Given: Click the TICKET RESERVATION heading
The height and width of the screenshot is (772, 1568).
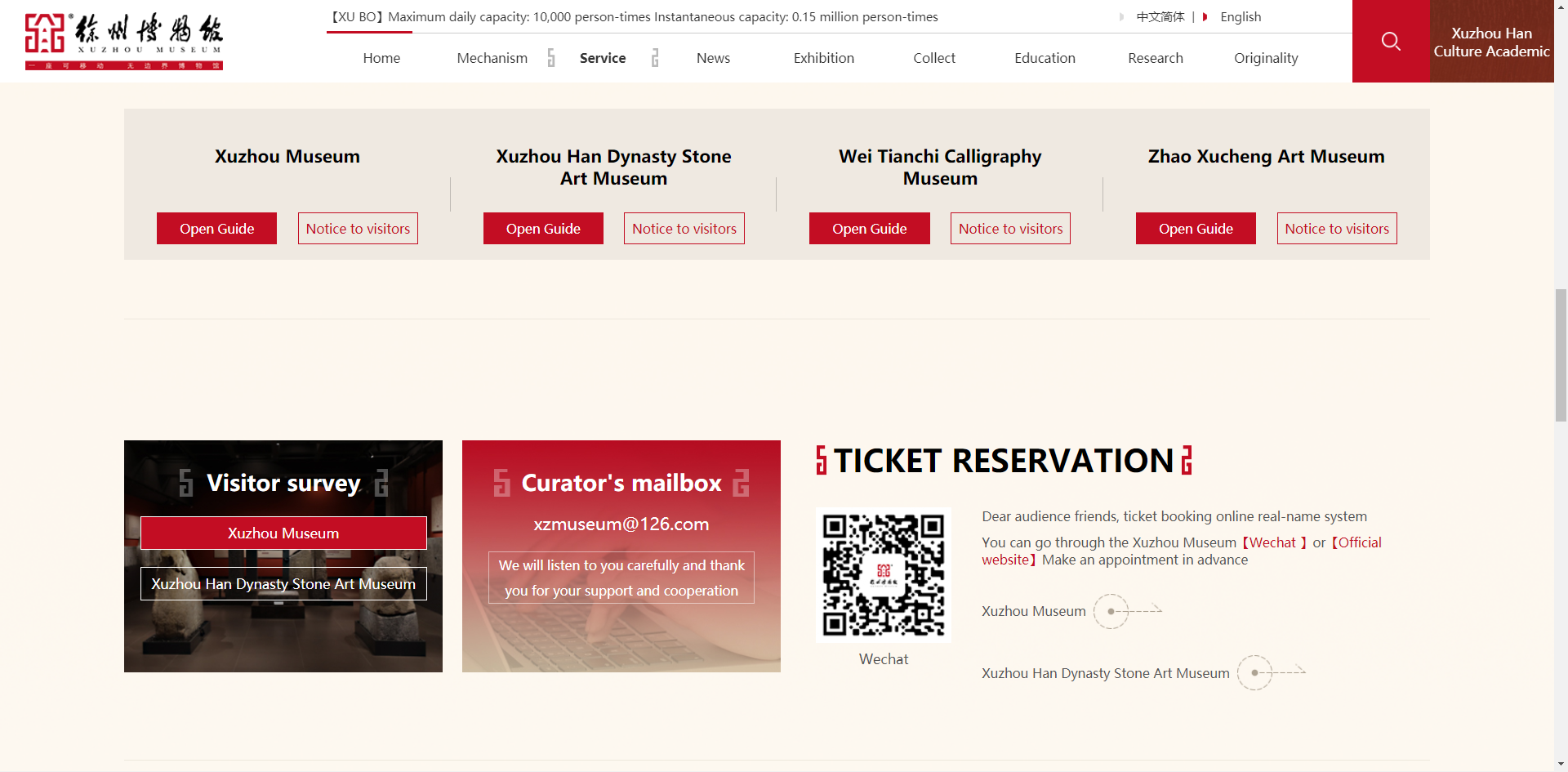Looking at the screenshot, I should (1004, 461).
